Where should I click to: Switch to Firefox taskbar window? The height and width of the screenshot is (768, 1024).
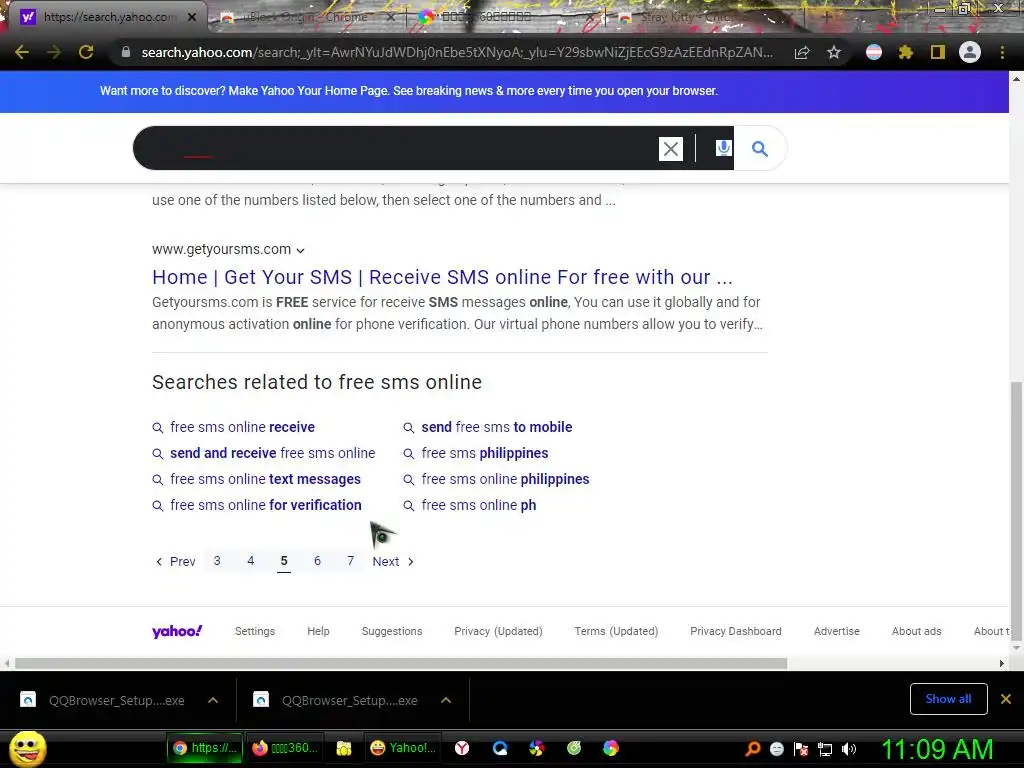(x=286, y=748)
